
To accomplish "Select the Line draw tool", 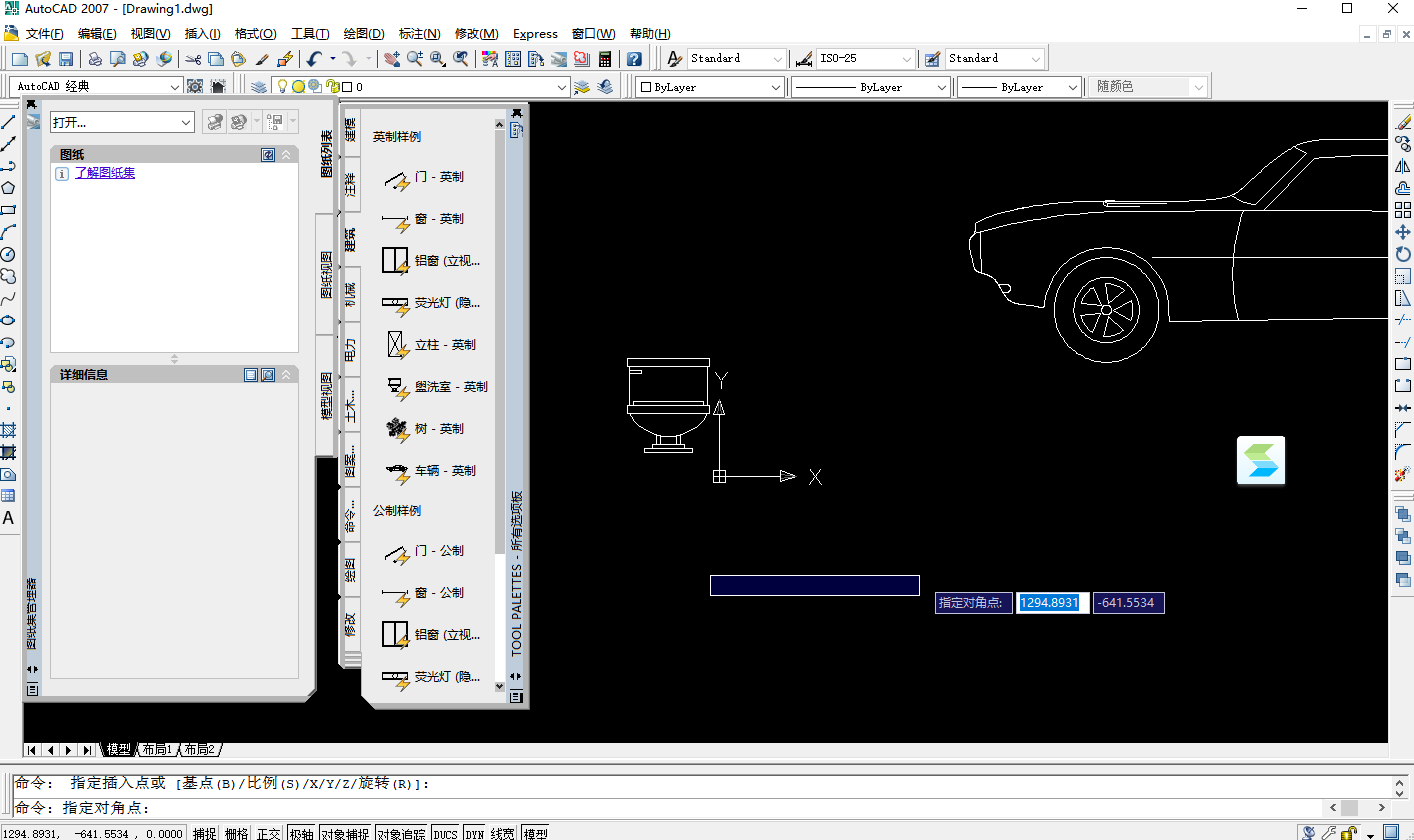I will (8, 122).
